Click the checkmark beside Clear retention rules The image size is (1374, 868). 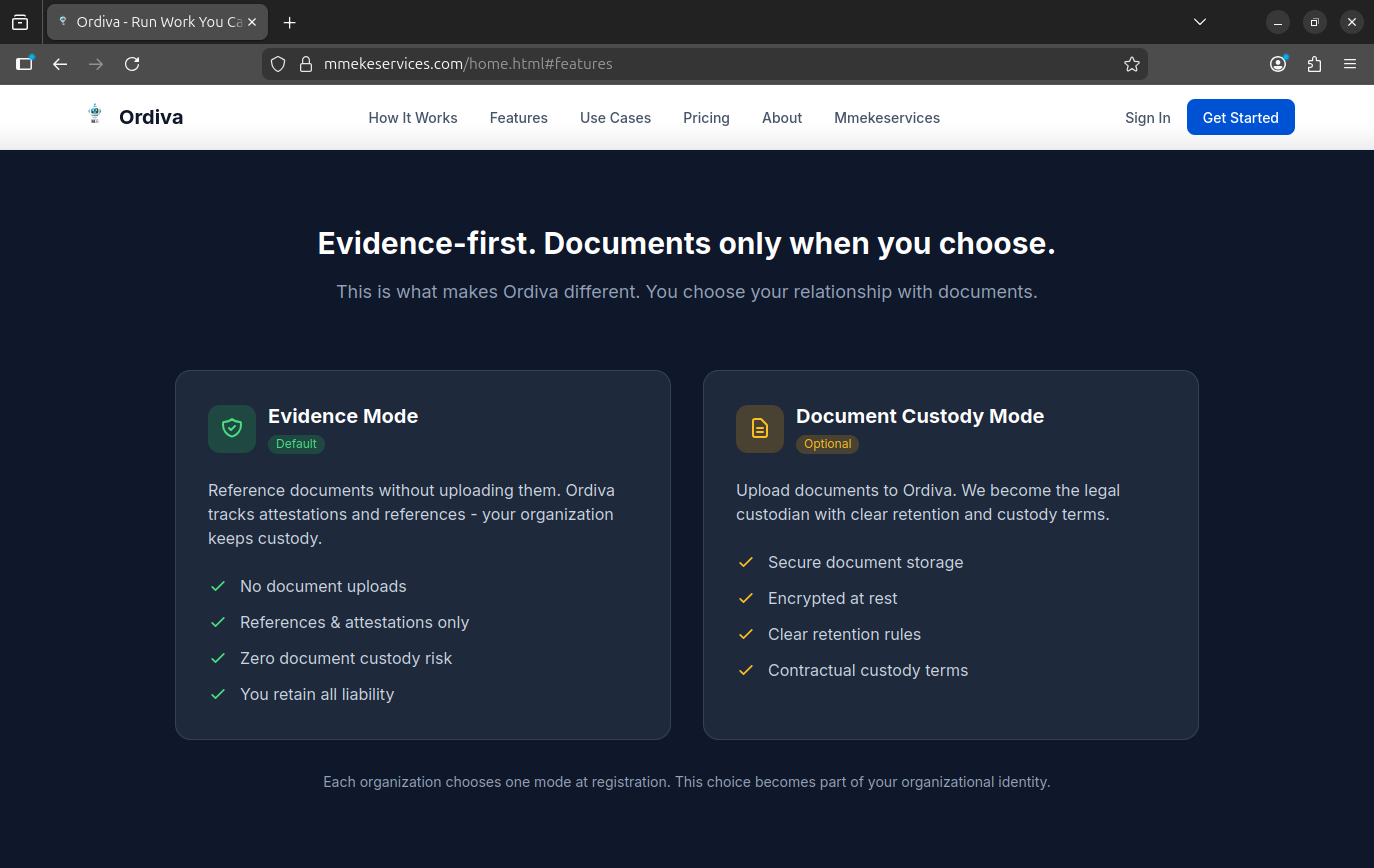(746, 634)
